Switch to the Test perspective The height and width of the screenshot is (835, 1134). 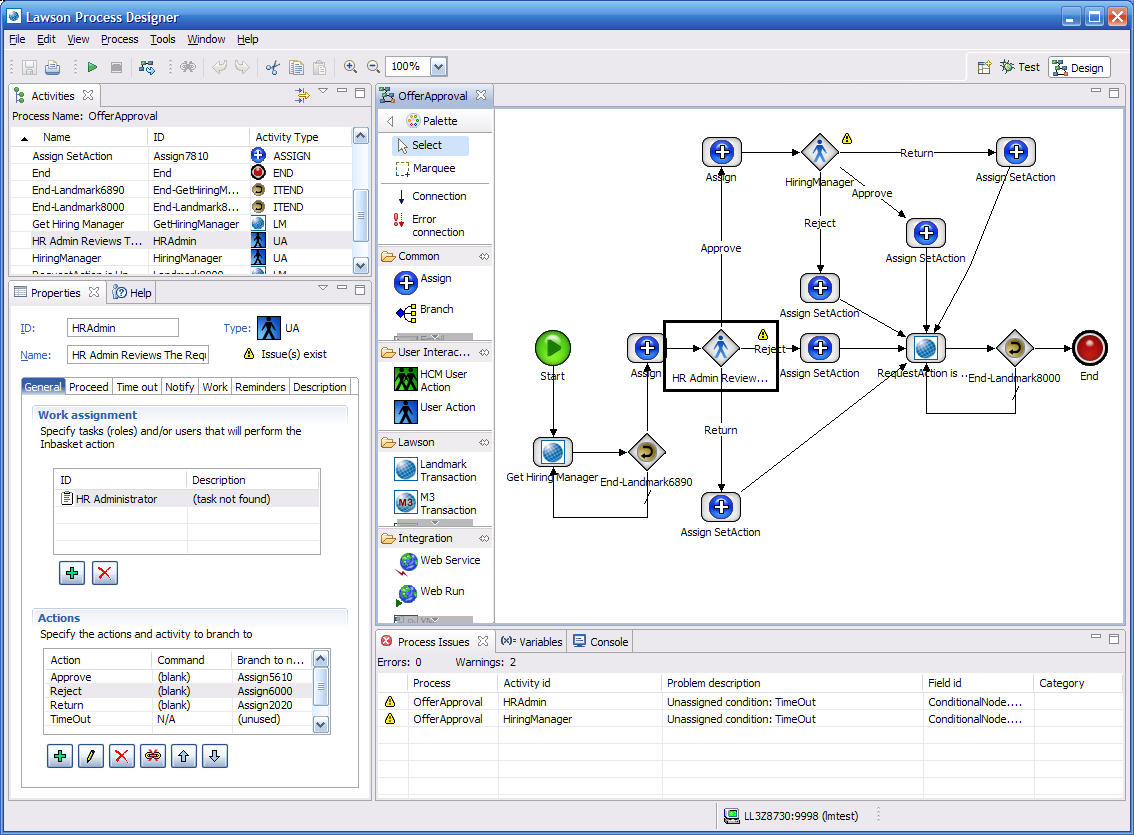[x=1020, y=67]
